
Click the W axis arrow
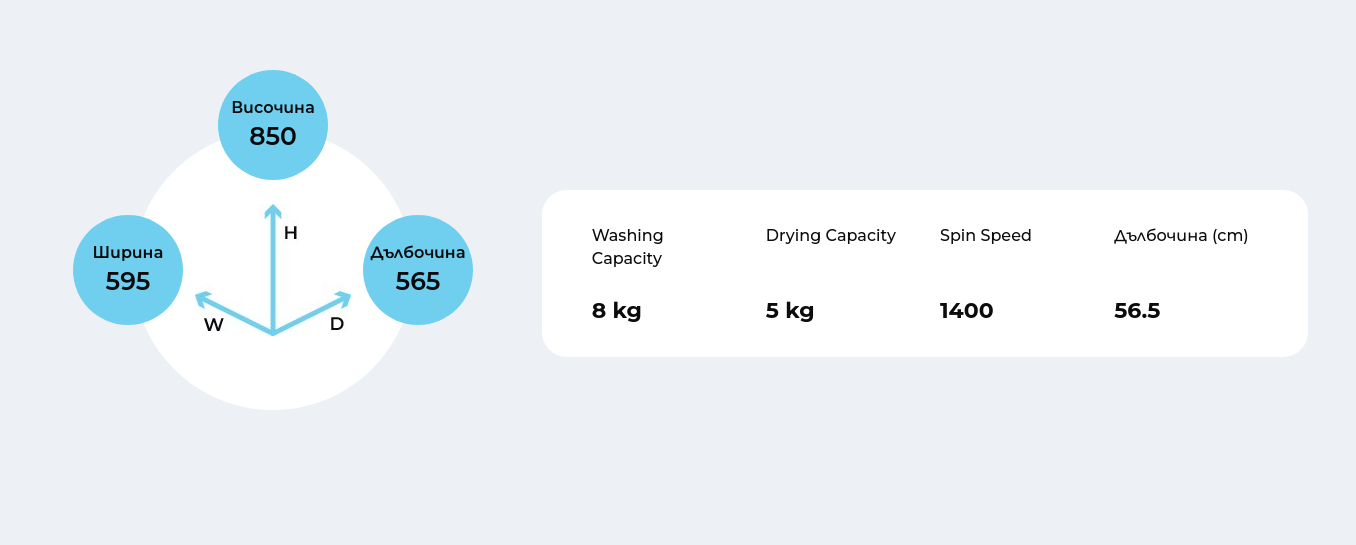[x=234, y=313]
